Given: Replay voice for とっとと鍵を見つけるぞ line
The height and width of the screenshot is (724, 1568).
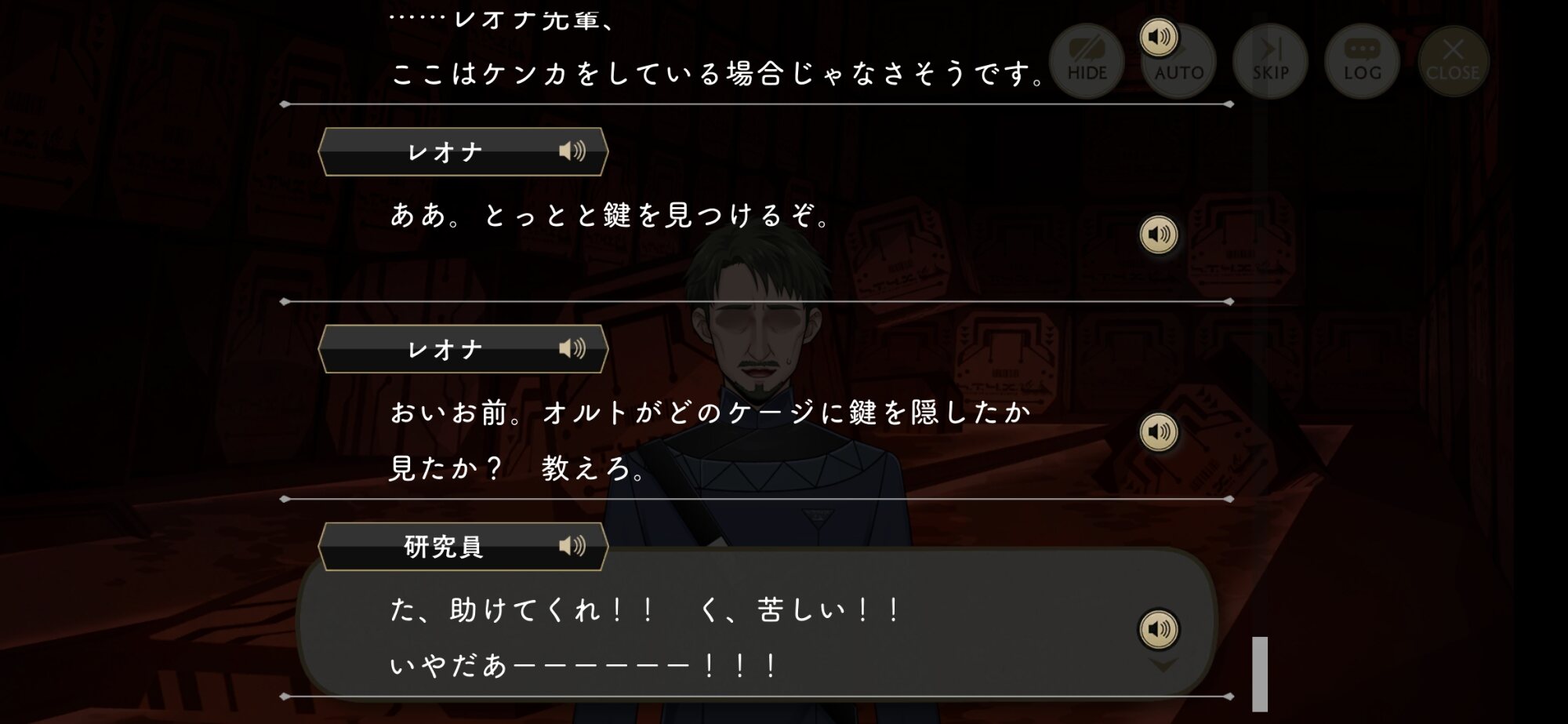Looking at the screenshot, I should pyautogui.click(x=1159, y=235).
